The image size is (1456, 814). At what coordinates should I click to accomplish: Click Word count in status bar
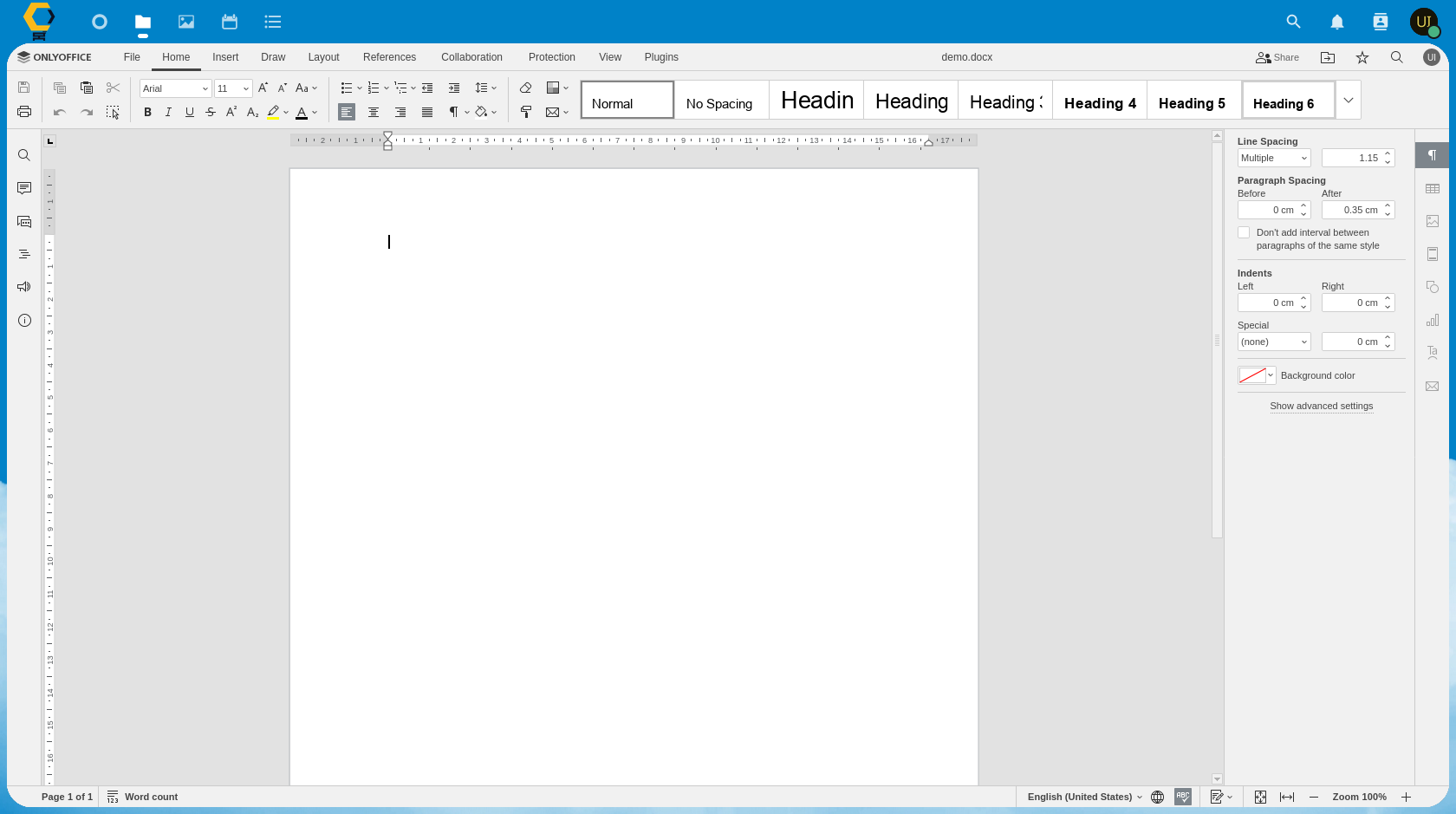click(x=142, y=797)
